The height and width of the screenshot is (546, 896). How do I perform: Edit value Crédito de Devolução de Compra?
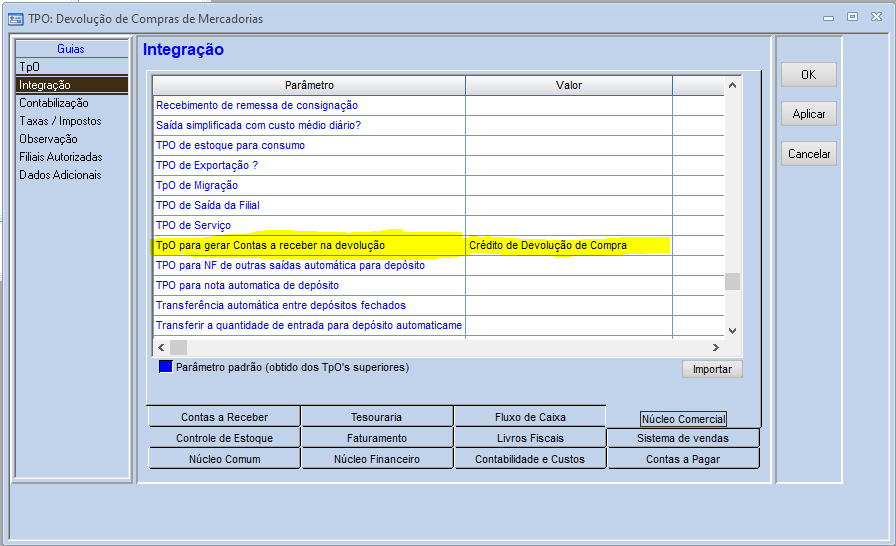567,245
